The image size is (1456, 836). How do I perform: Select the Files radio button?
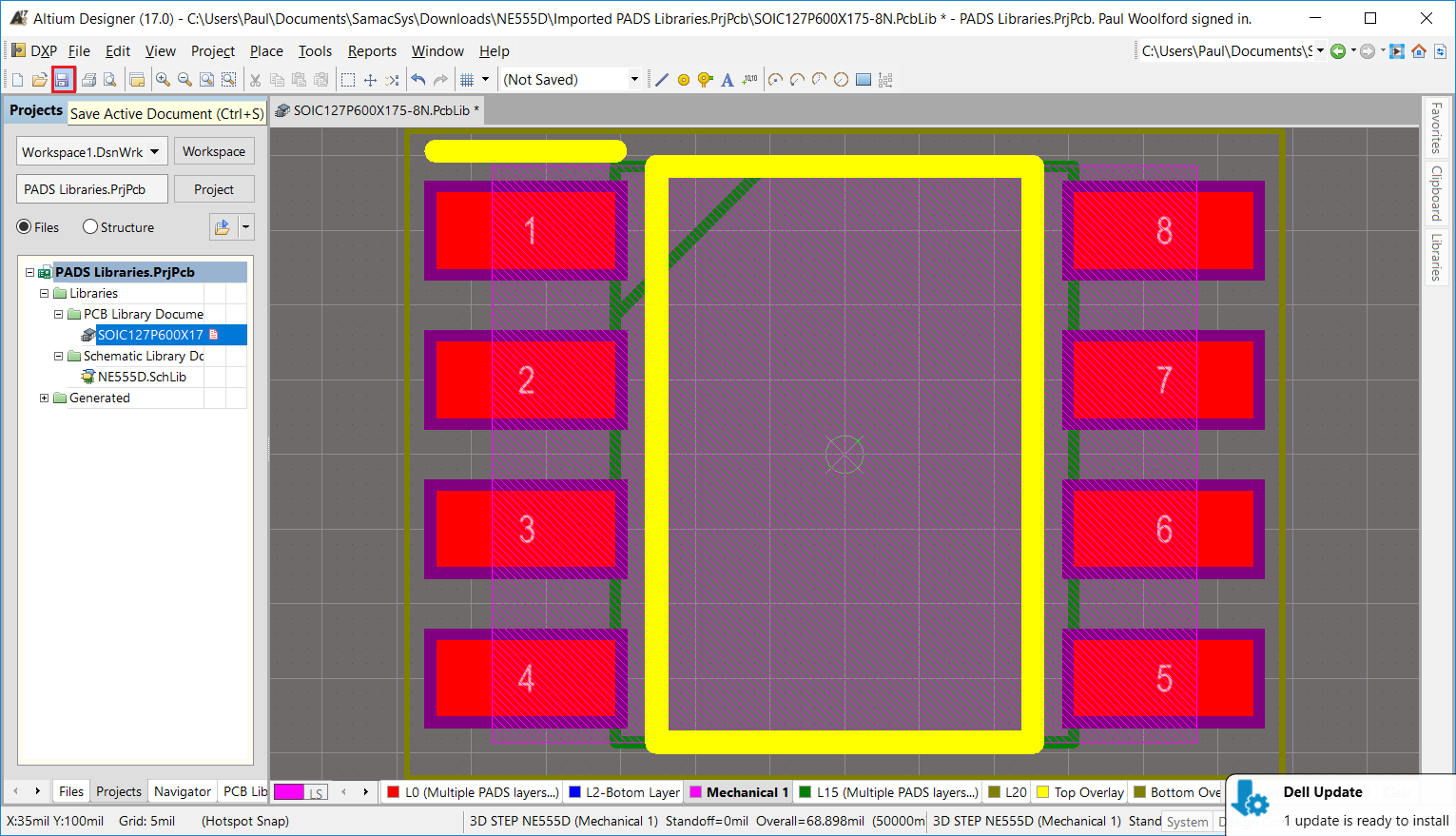(x=25, y=227)
